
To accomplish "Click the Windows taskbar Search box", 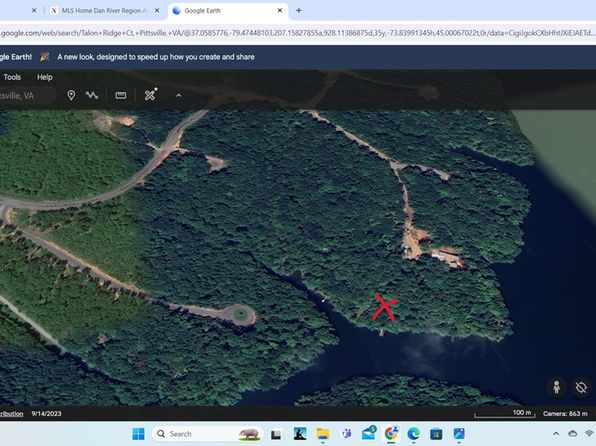I will pos(208,434).
